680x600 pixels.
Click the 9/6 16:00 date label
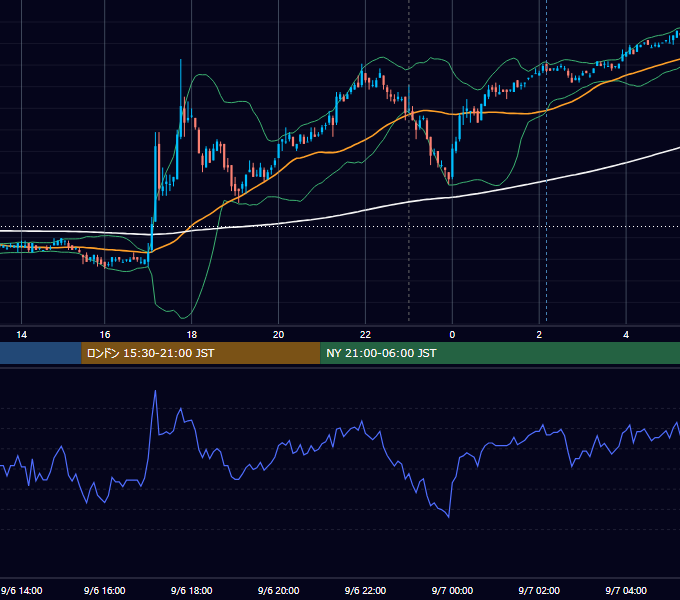[105, 590]
